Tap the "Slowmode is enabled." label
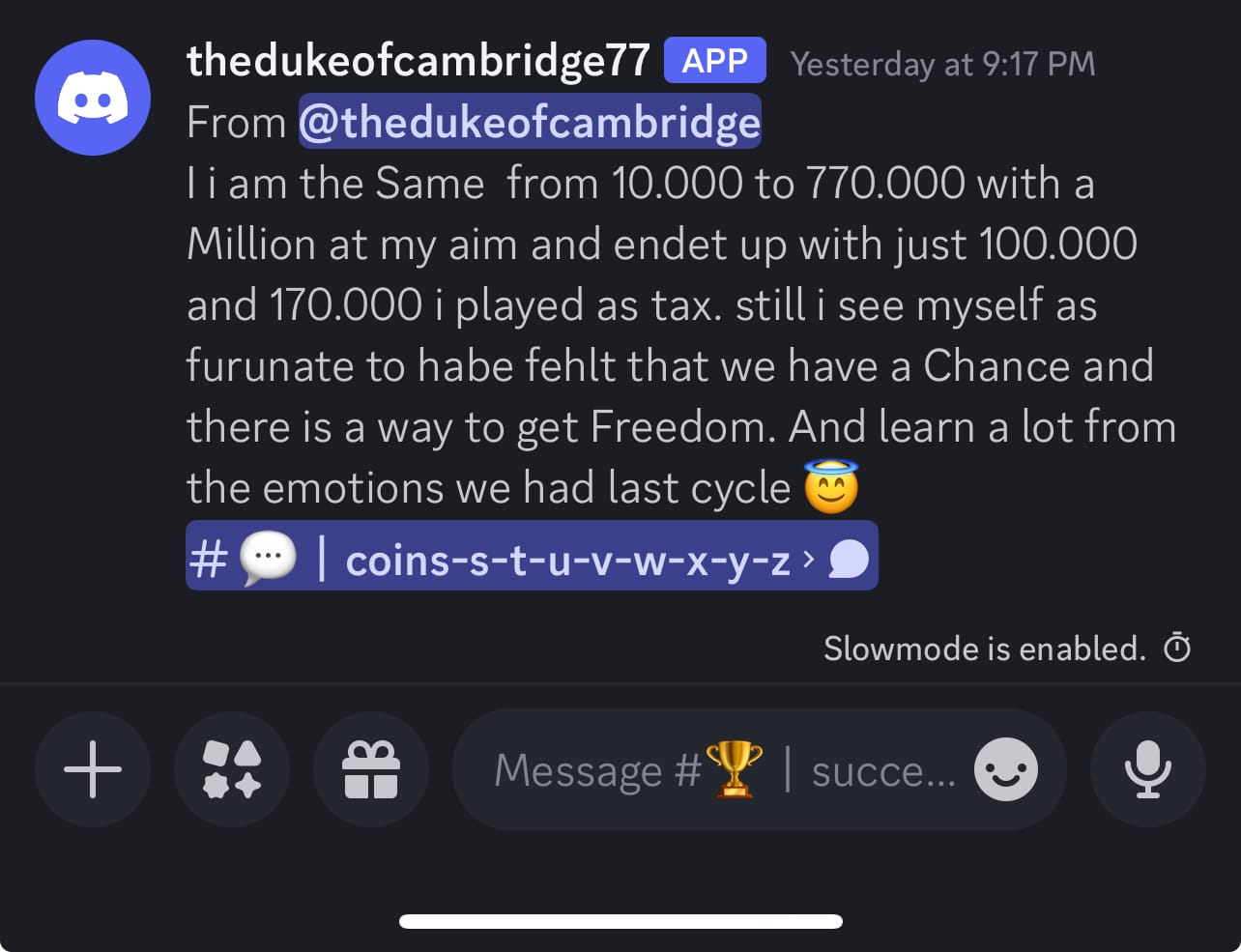The image size is (1241, 952). [x=984, y=649]
